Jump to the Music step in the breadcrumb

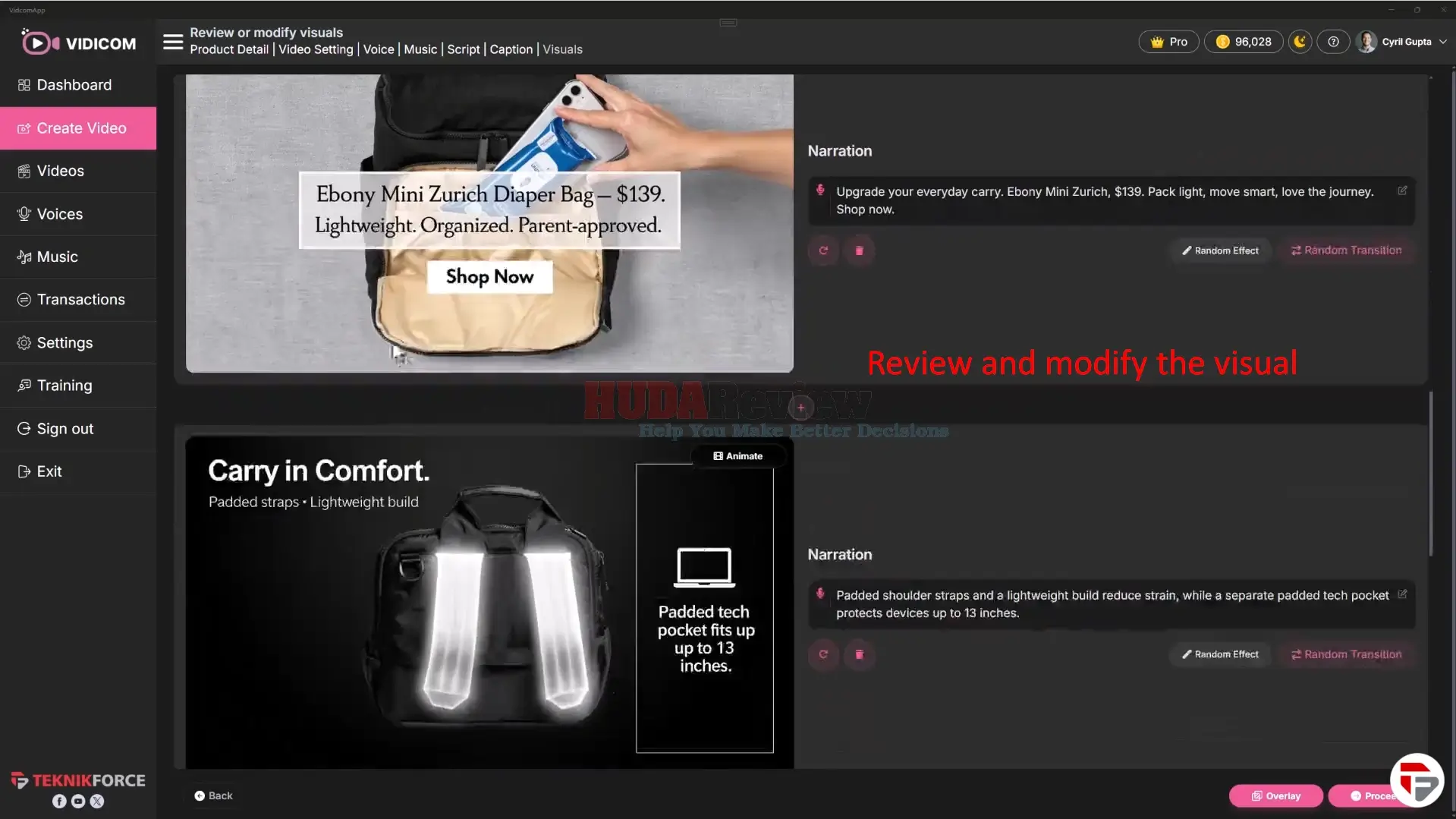pos(420,49)
